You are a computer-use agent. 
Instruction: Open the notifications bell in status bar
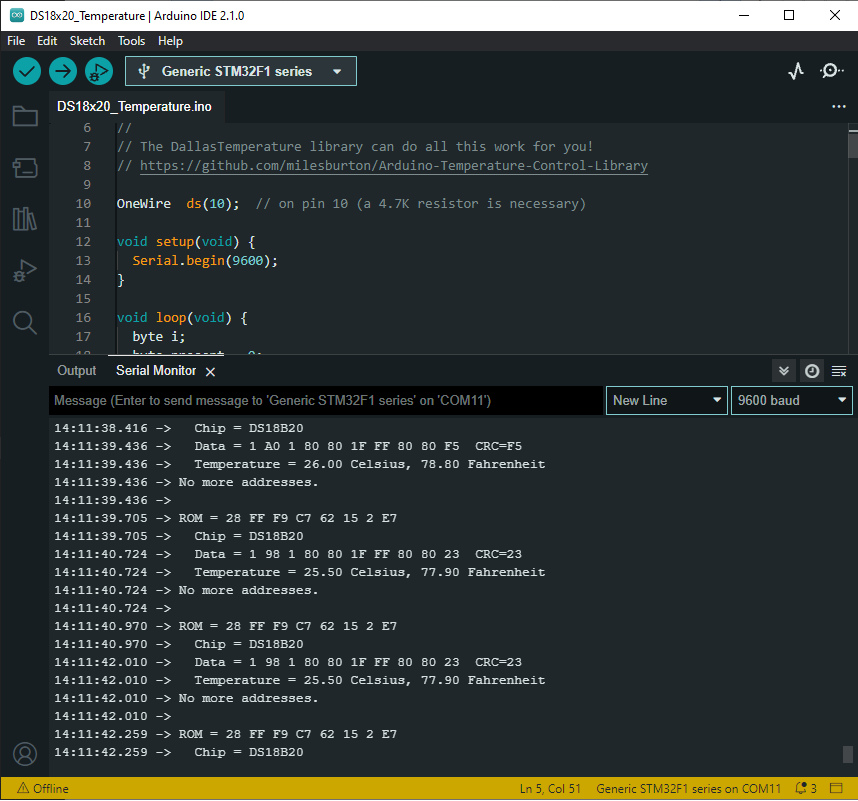point(805,788)
